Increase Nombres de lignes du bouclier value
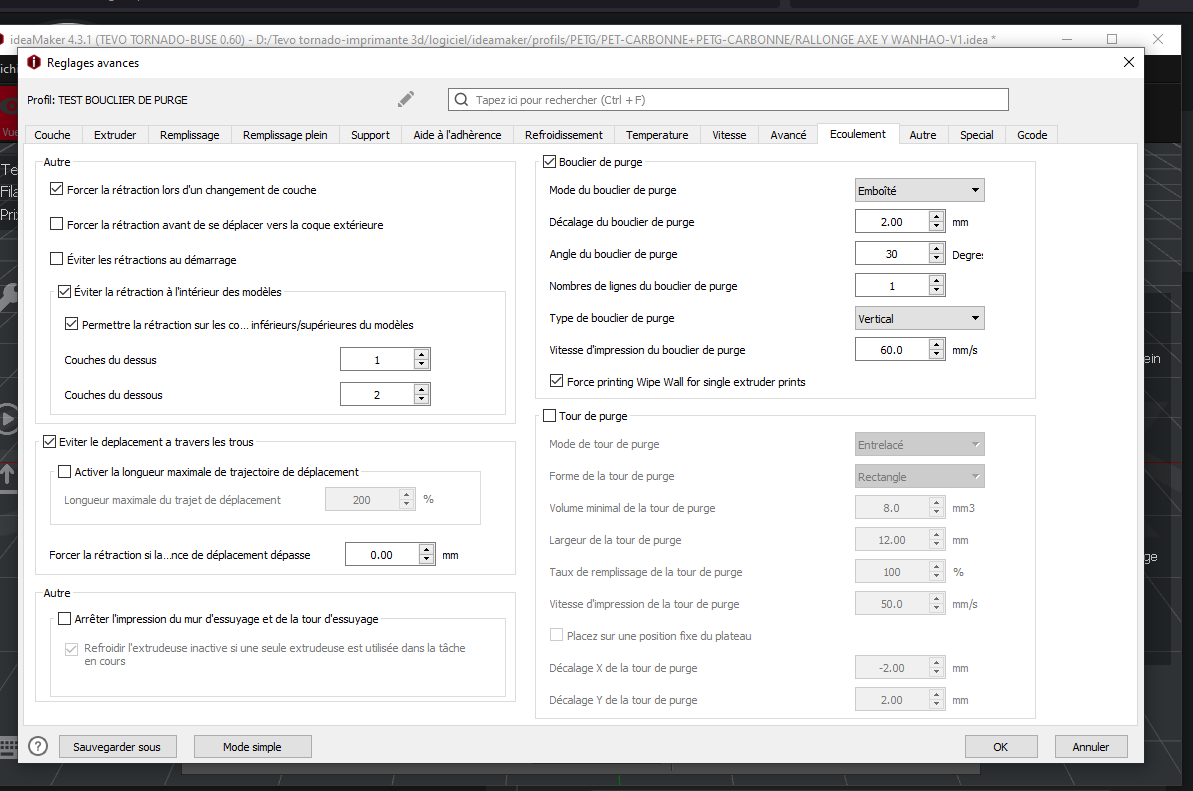The image size is (1193, 791). point(937,281)
